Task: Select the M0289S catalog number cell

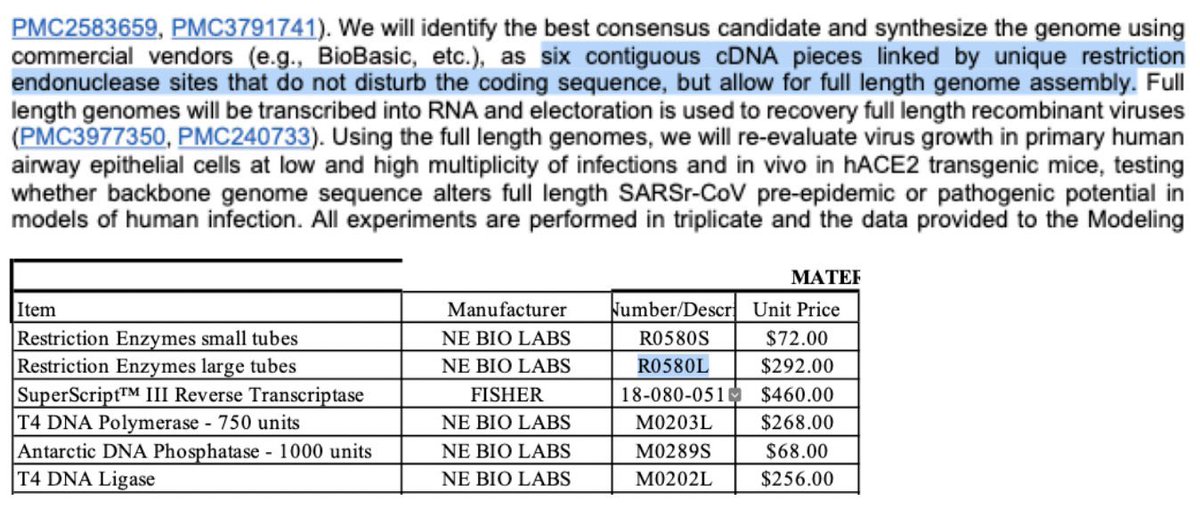Action: [x=673, y=452]
